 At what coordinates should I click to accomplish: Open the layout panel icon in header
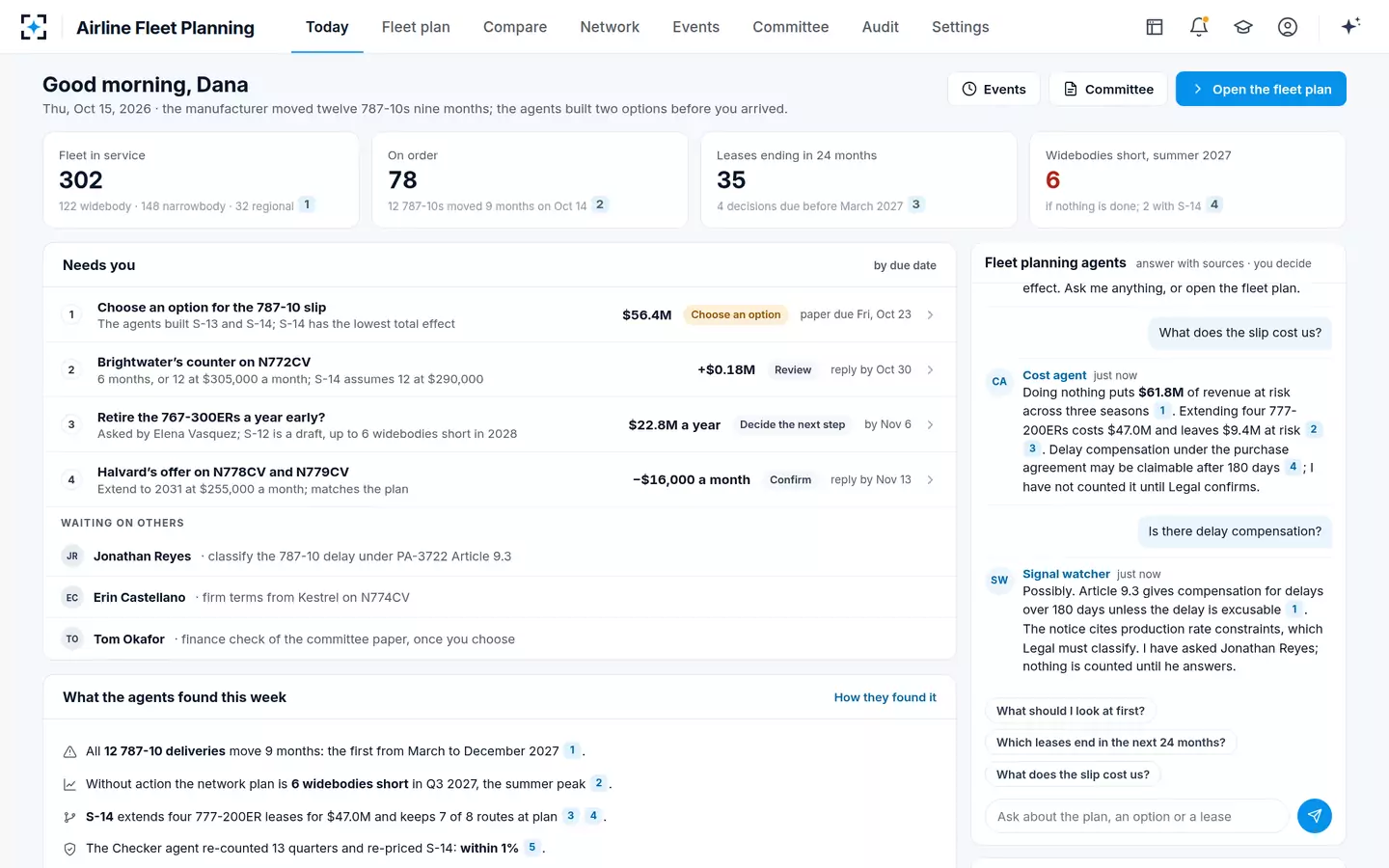click(1155, 27)
